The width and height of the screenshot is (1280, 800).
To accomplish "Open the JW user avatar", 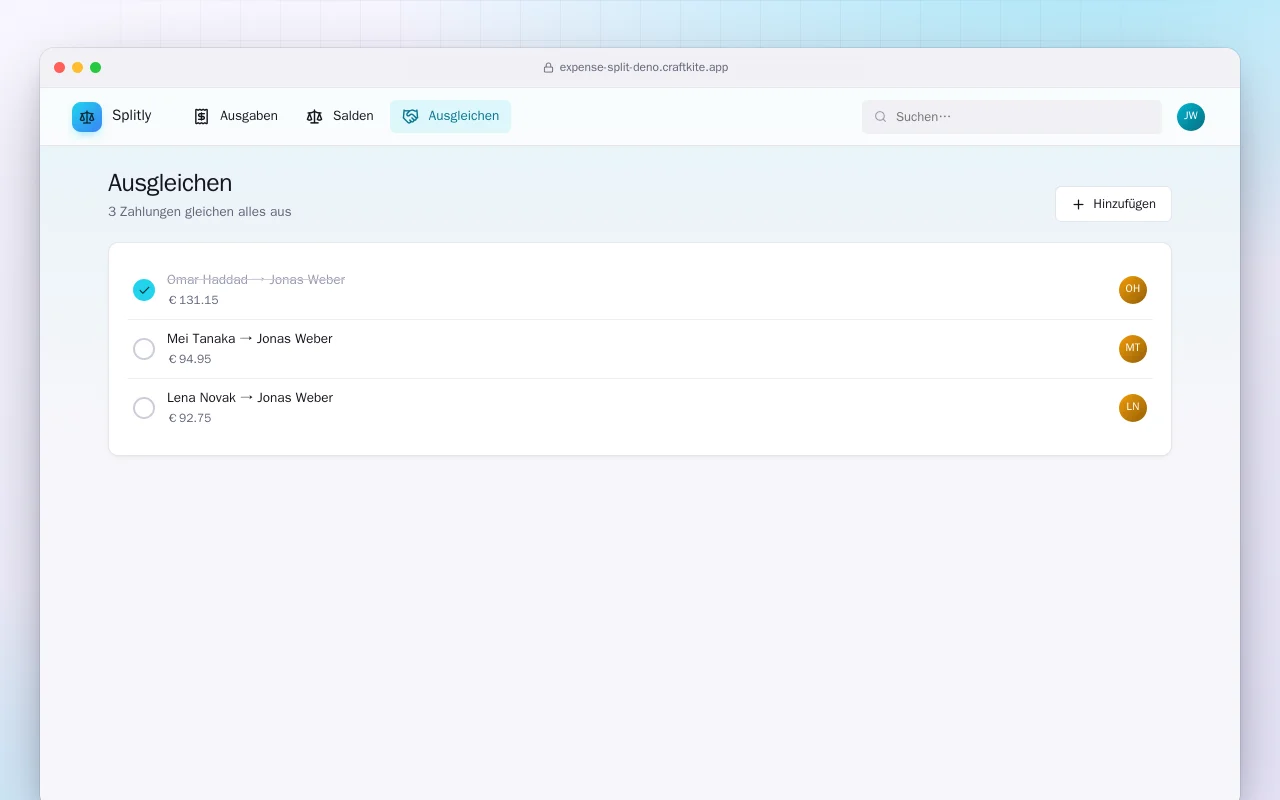I will [1191, 117].
